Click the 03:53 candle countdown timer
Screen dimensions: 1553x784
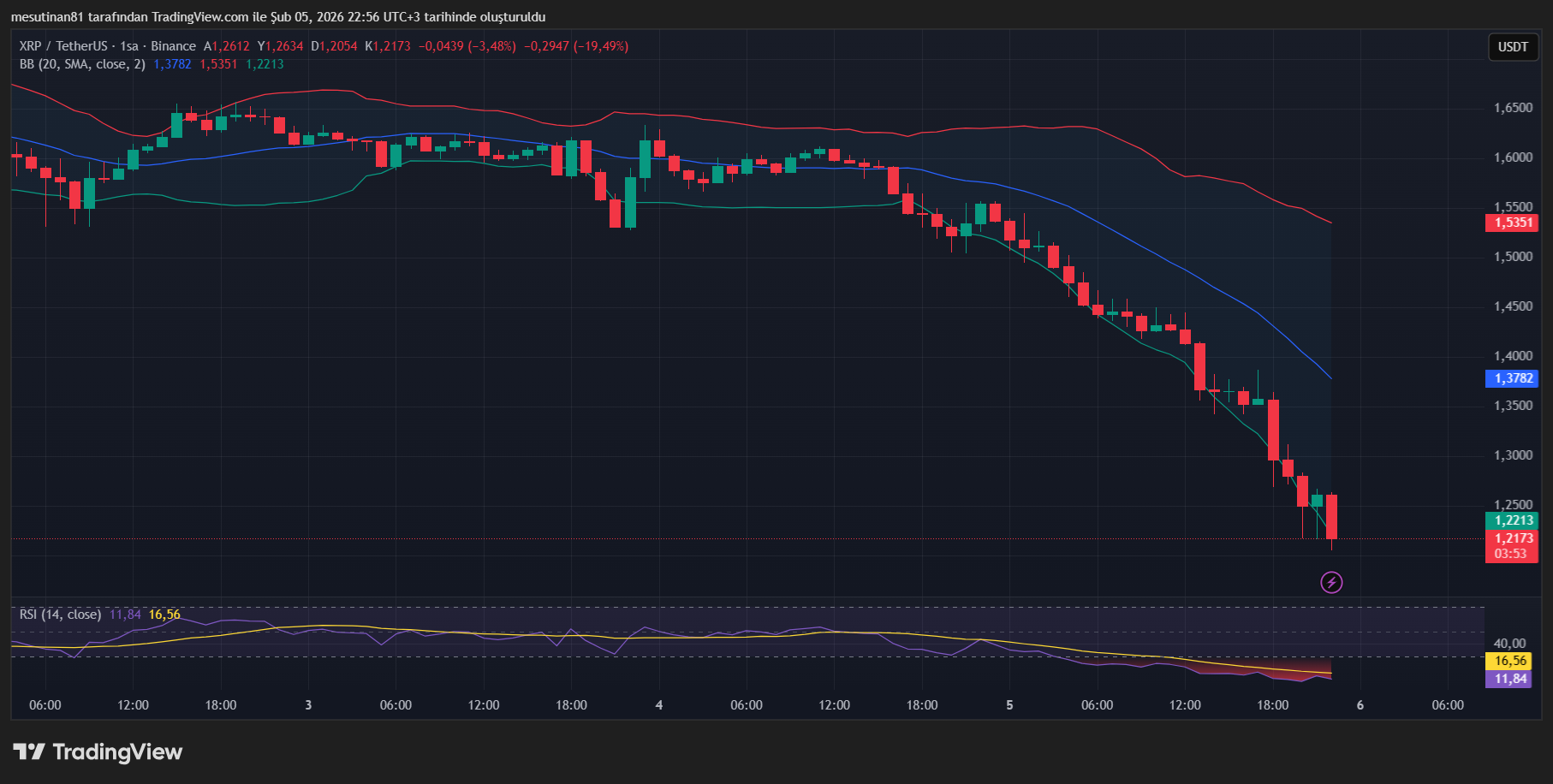(1511, 554)
